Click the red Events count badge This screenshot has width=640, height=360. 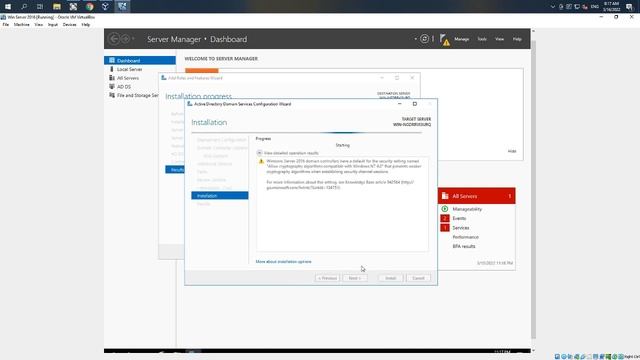(x=444, y=218)
